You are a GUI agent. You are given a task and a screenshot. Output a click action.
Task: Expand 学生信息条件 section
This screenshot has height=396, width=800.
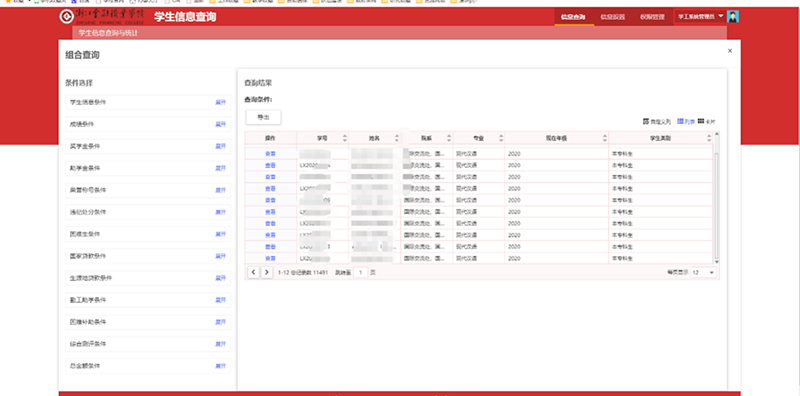coord(220,102)
